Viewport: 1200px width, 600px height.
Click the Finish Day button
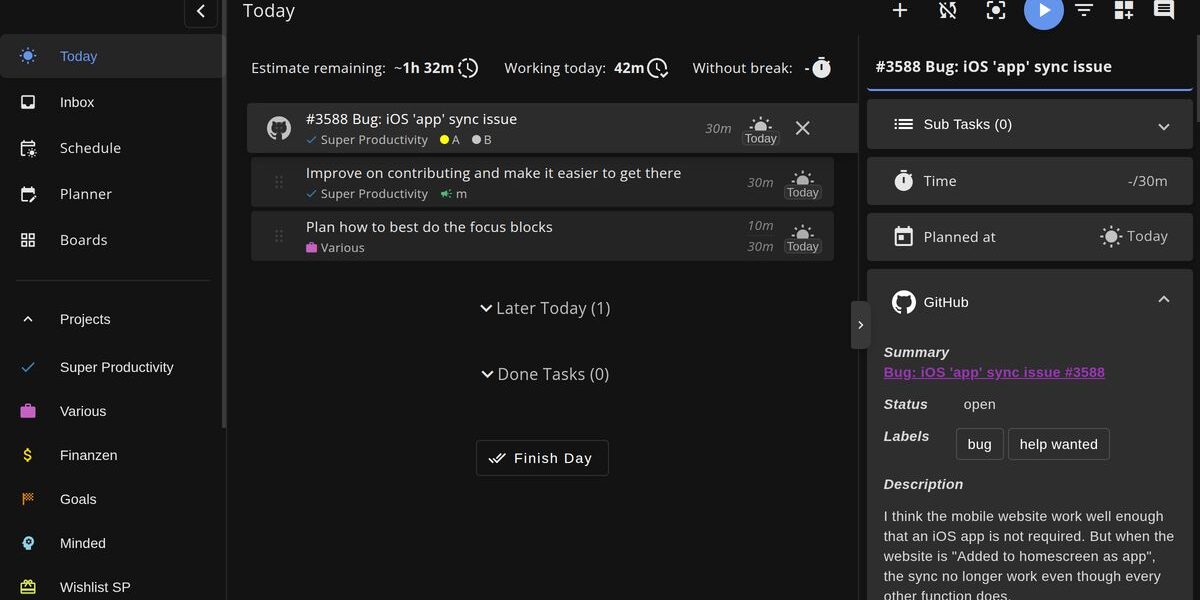pos(542,458)
